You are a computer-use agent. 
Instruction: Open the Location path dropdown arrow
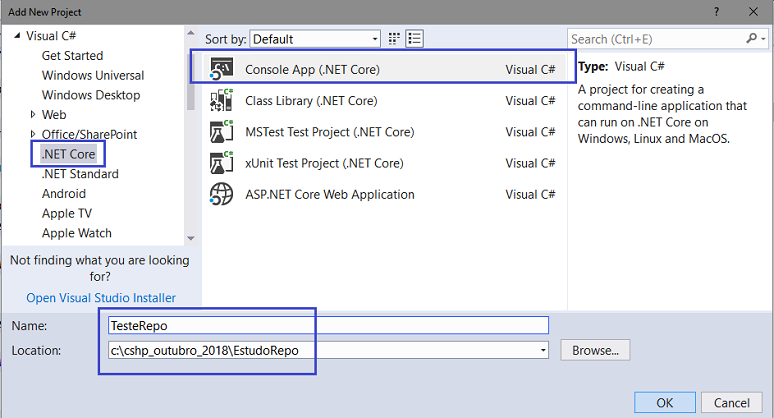click(543, 350)
